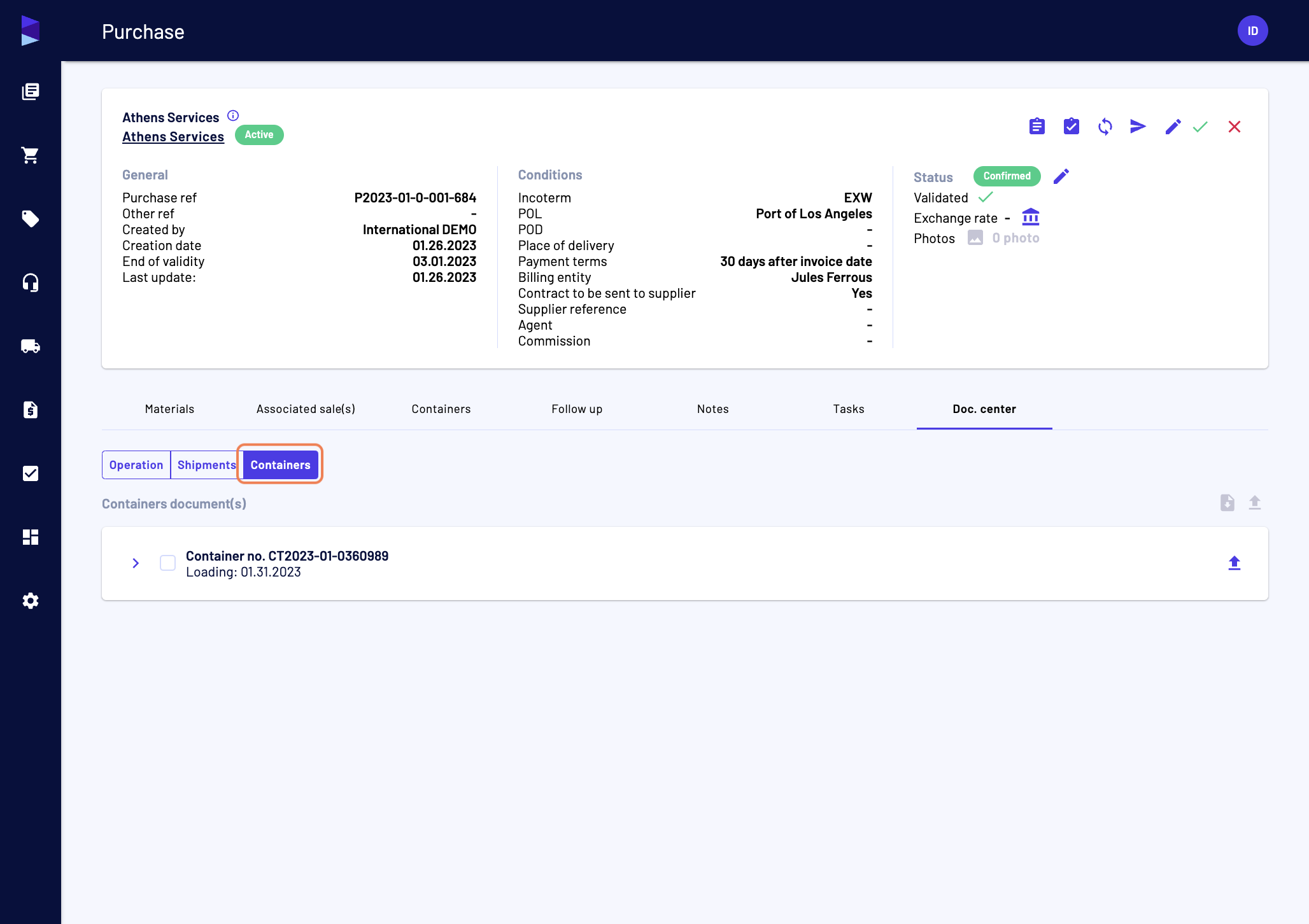Viewport: 1309px width, 924px height.
Task: Select the Containers documents filter button
Action: coord(280,465)
